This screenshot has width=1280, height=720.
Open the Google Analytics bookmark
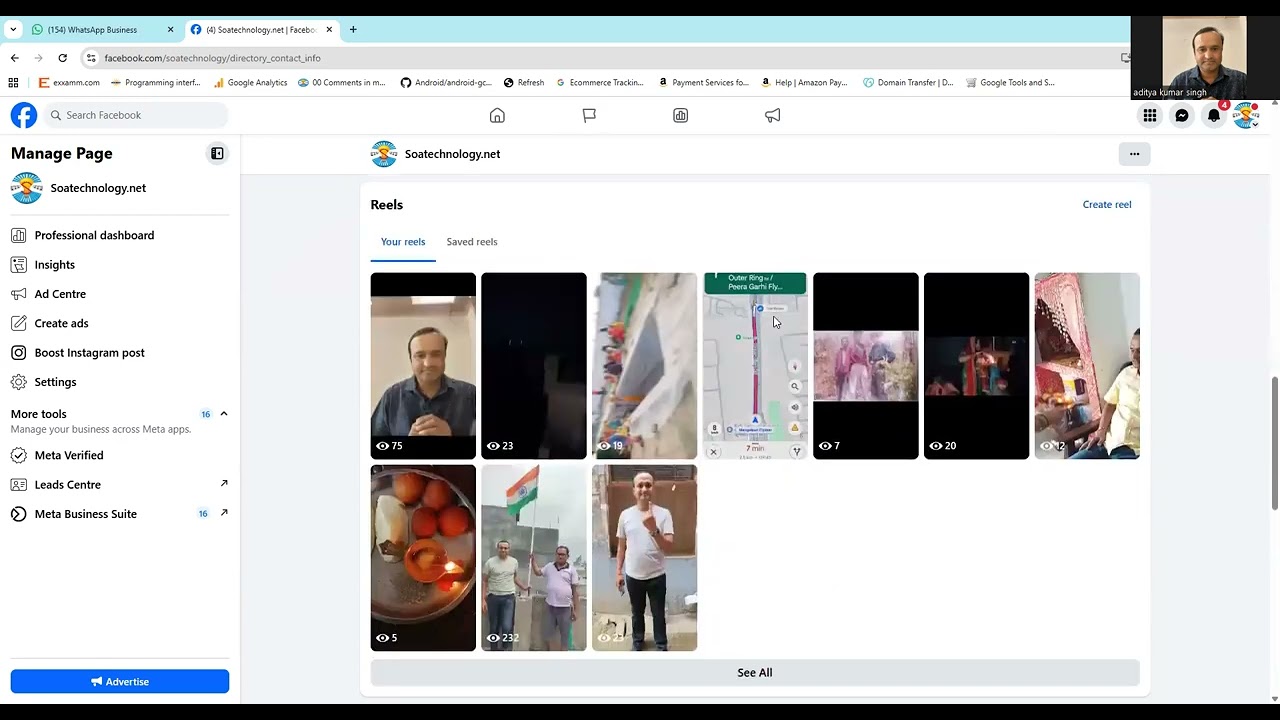pos(250,83)
